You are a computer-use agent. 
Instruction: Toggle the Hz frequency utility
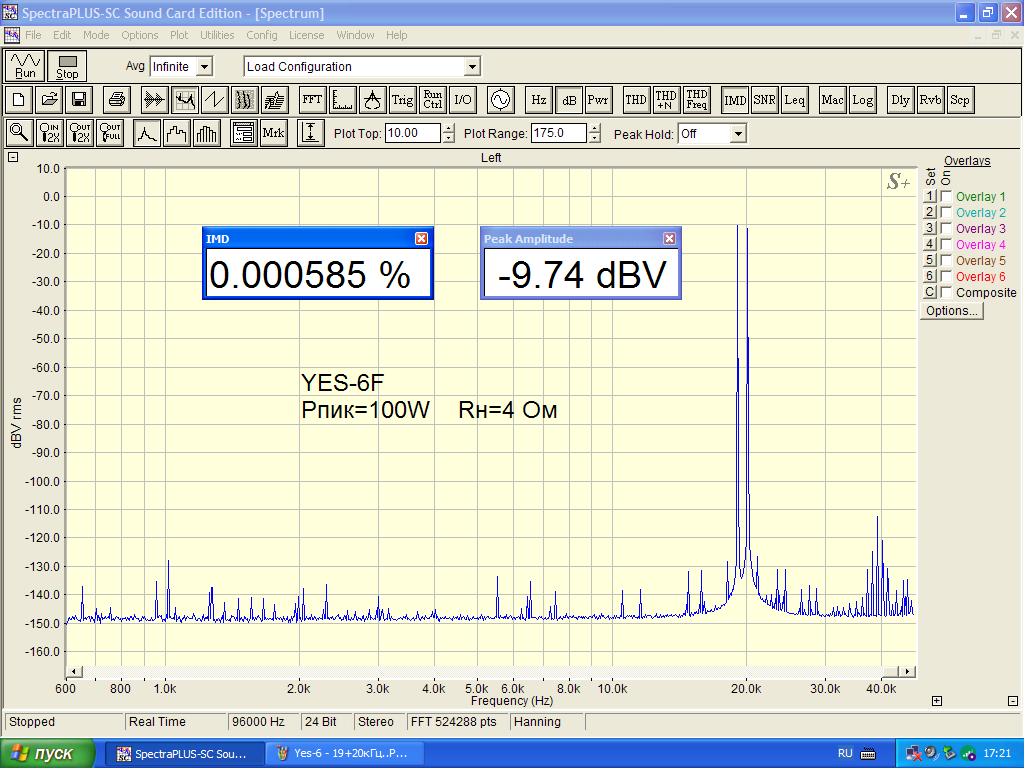pos(538,100)
